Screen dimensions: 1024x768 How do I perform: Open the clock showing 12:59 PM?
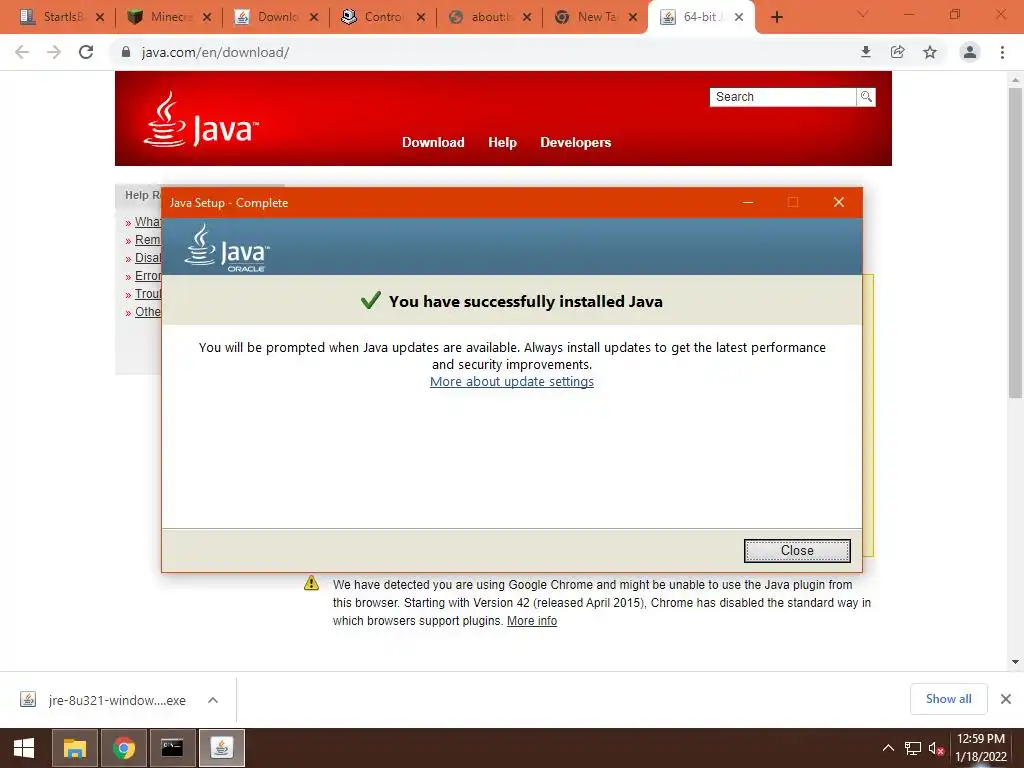click(980, 748)
